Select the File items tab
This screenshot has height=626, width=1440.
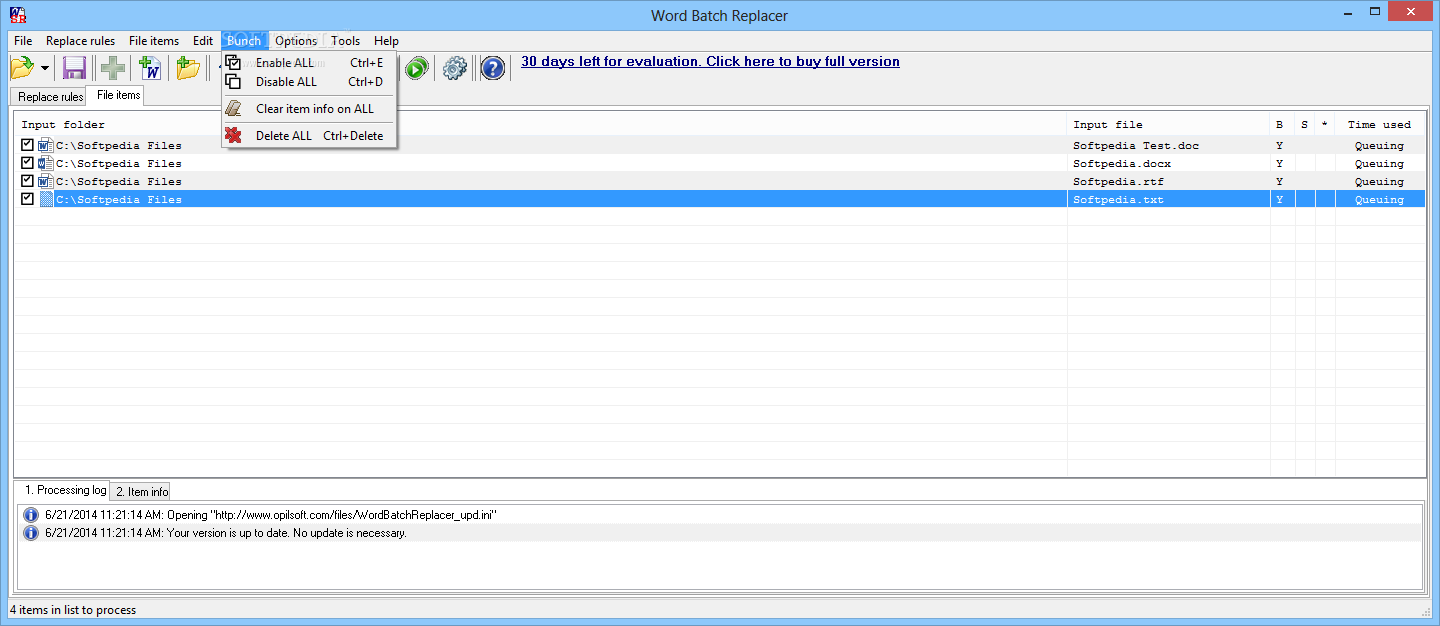tap(118, 95)
